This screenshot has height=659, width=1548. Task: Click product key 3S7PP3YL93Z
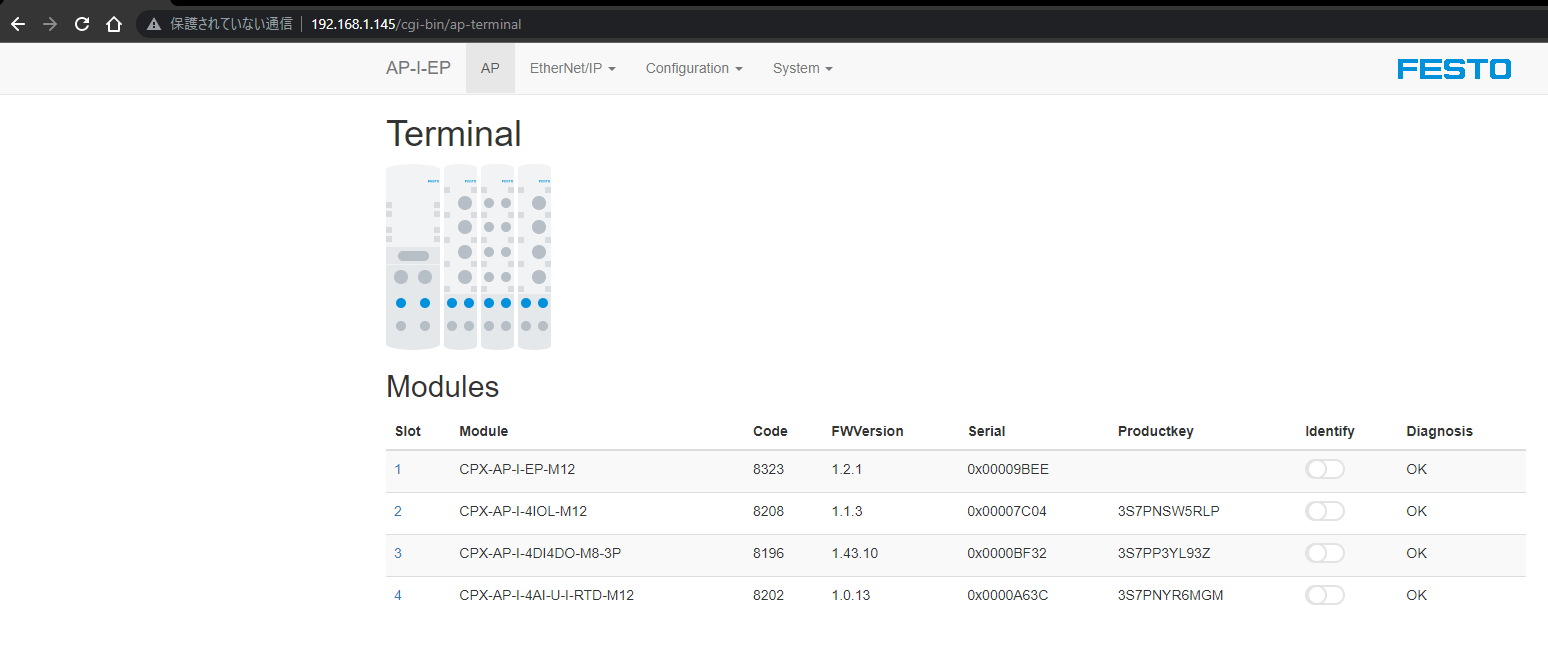click(1165, 553)
